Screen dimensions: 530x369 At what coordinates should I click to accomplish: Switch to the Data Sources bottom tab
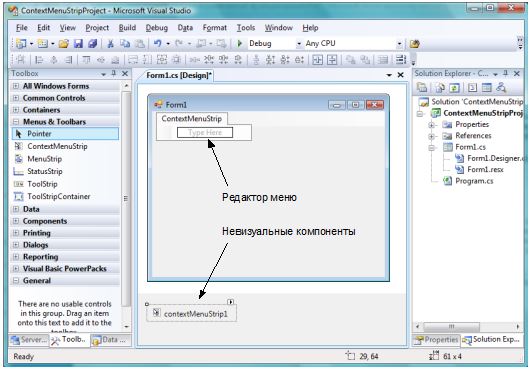pos(109,340)
